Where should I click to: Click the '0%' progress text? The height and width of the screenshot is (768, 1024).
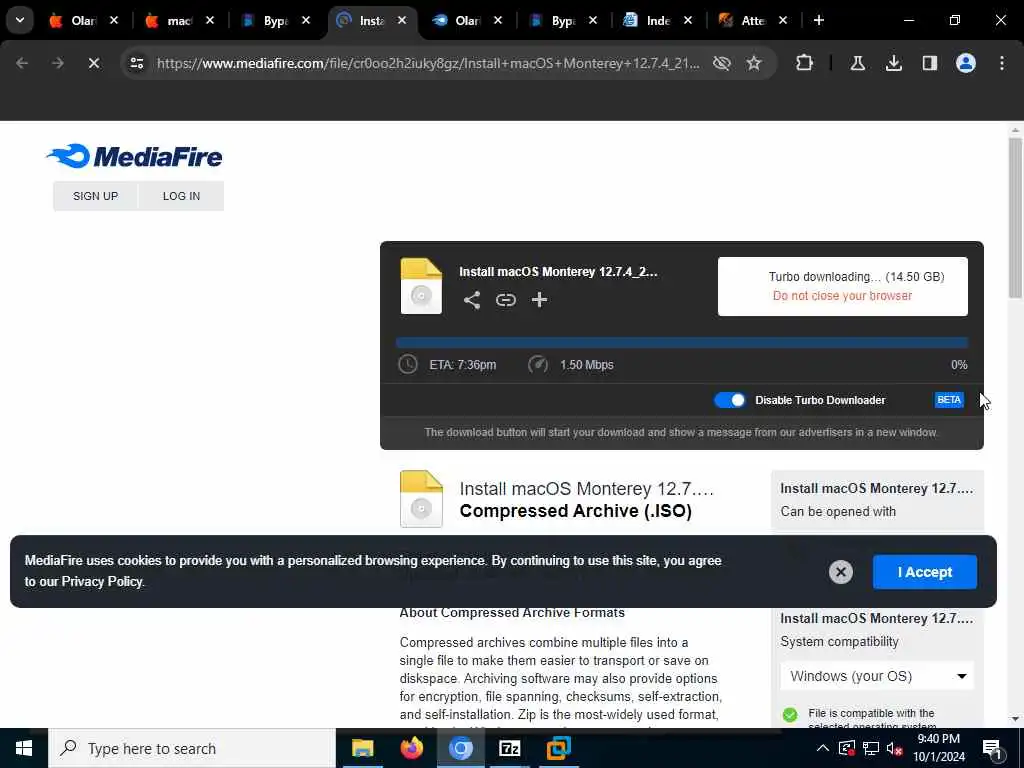coord(959,365)
